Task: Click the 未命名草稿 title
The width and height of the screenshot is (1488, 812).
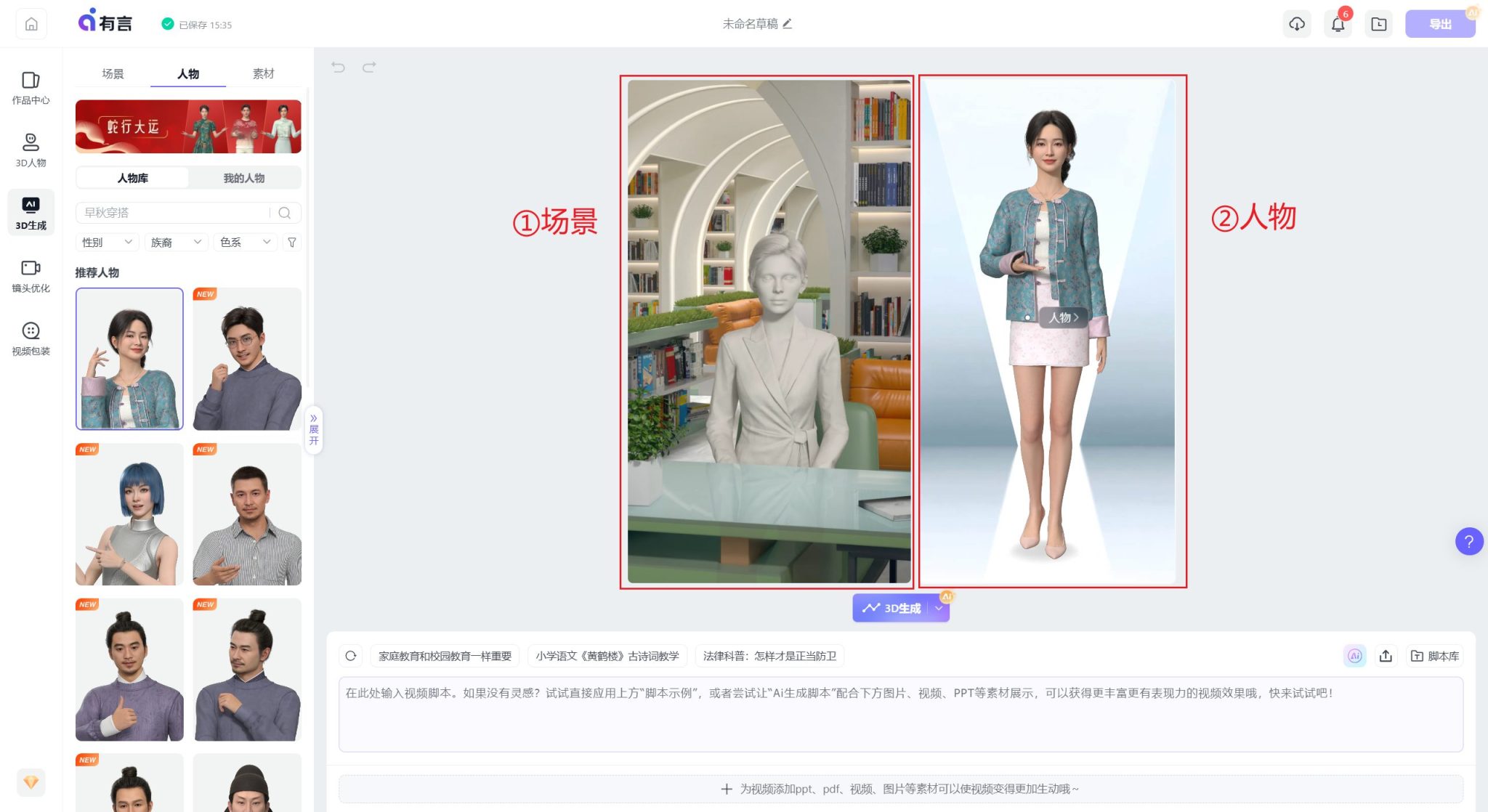Action: point(750,24)
